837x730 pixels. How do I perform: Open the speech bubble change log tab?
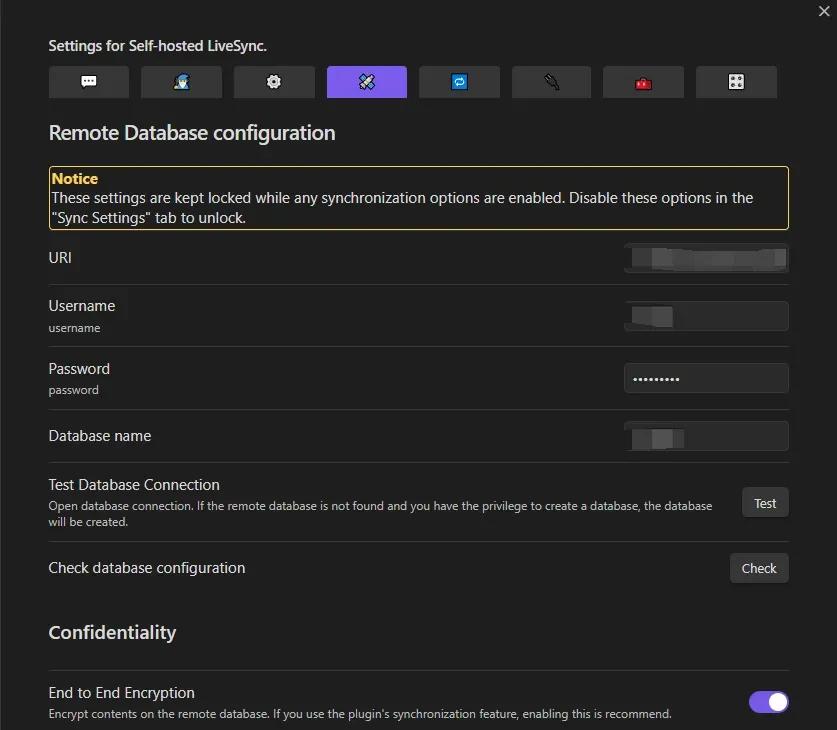(89, 82)
